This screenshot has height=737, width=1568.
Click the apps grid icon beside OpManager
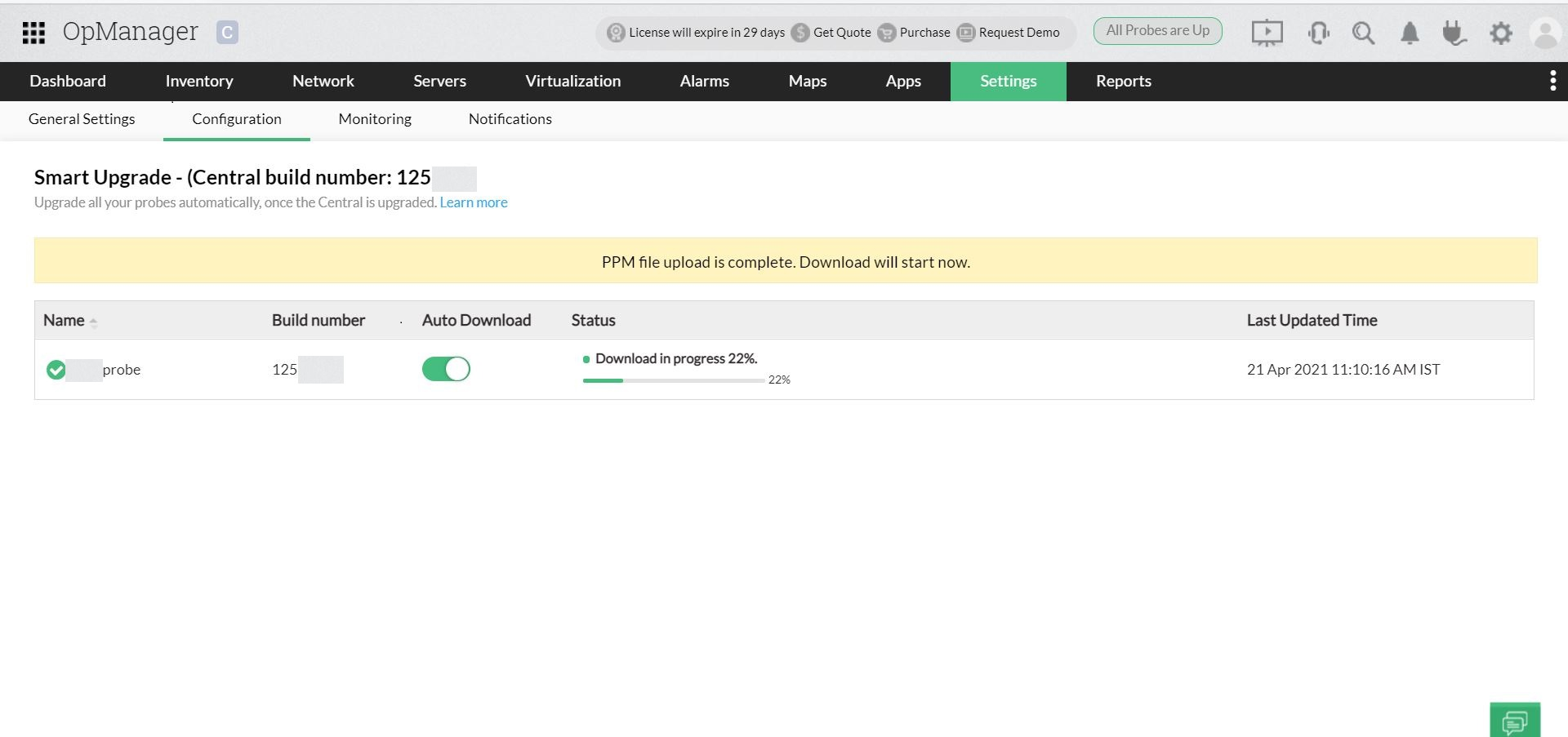(33, 33)
